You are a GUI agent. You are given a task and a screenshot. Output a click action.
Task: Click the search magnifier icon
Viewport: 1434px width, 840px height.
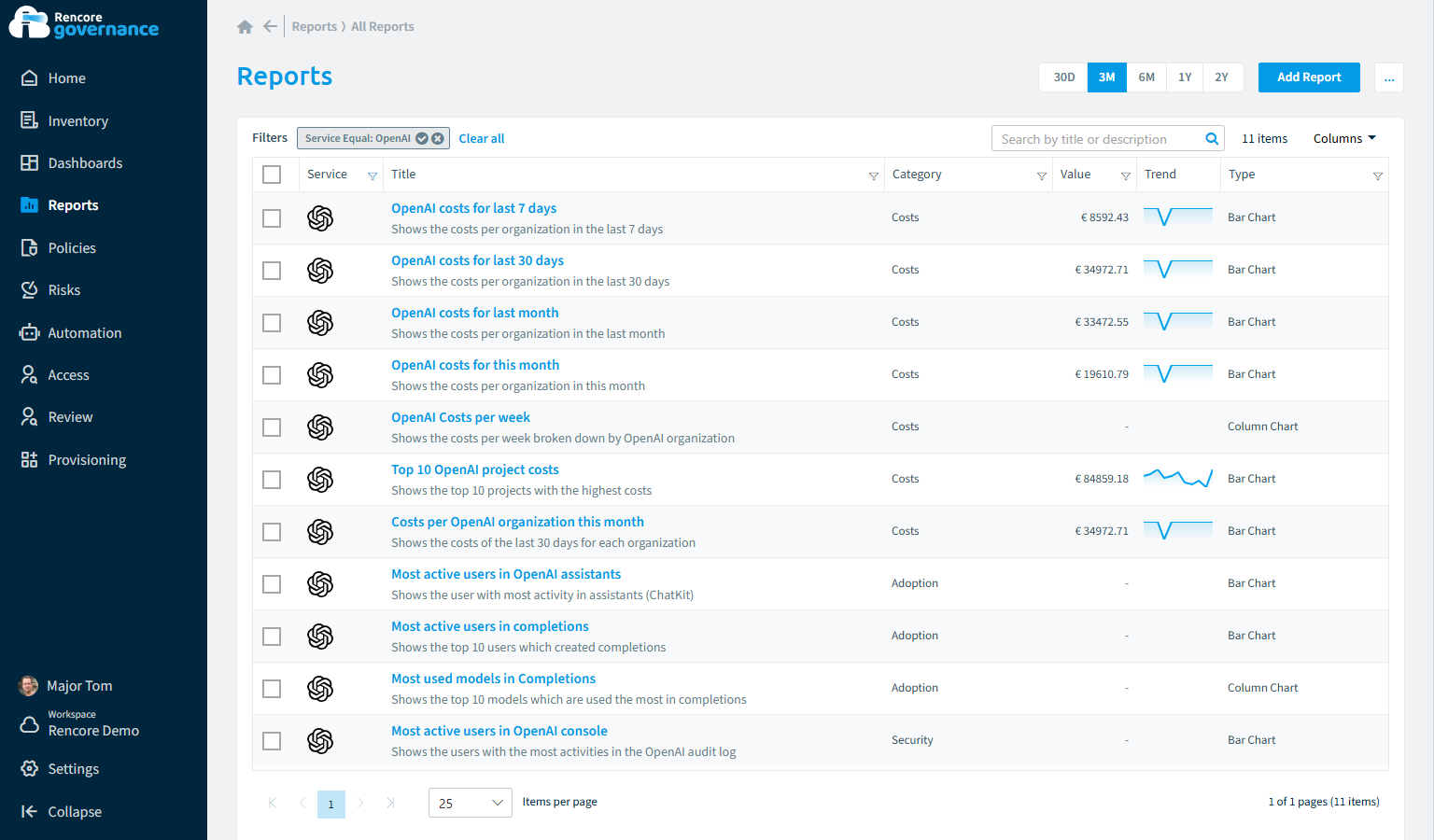coord(1212,139)
